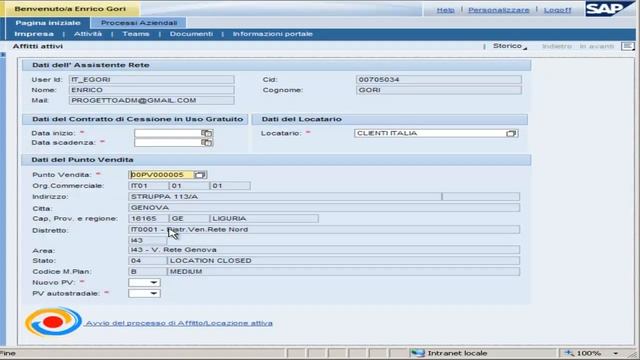Click the process start circular icon
The image size is (640, 360).
click(53, 322)
